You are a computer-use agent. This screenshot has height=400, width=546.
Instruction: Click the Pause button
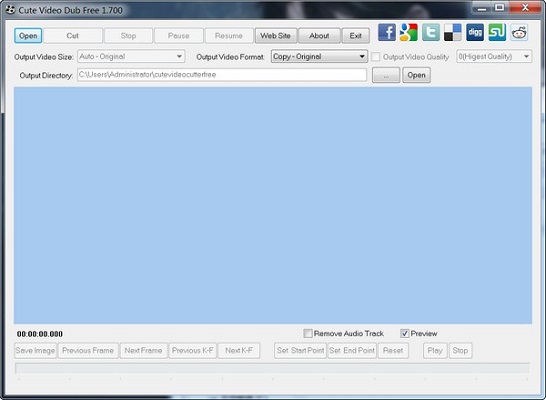coord(179,36)
